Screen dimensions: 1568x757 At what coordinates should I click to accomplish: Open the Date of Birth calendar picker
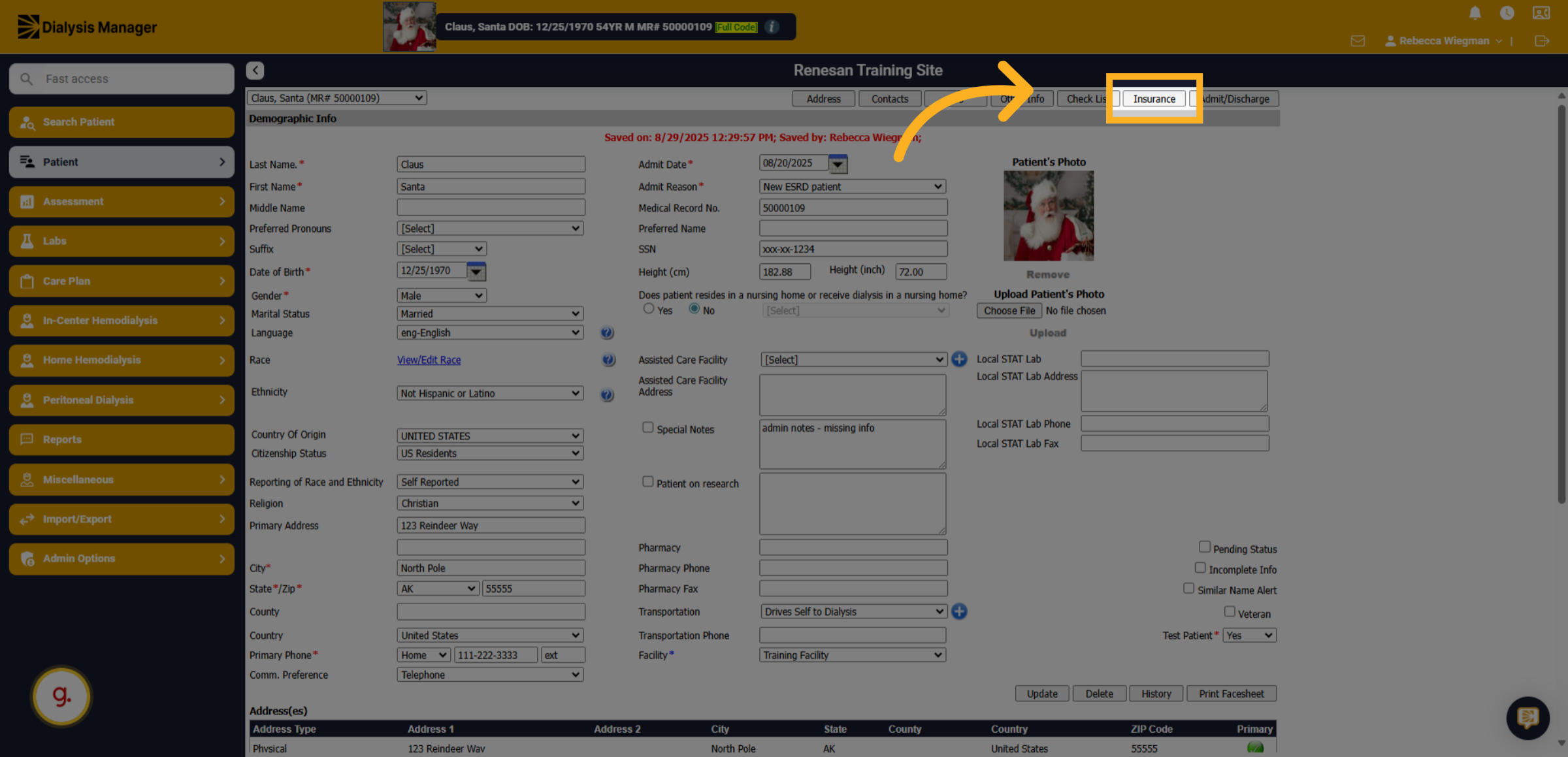pos(476,271)
